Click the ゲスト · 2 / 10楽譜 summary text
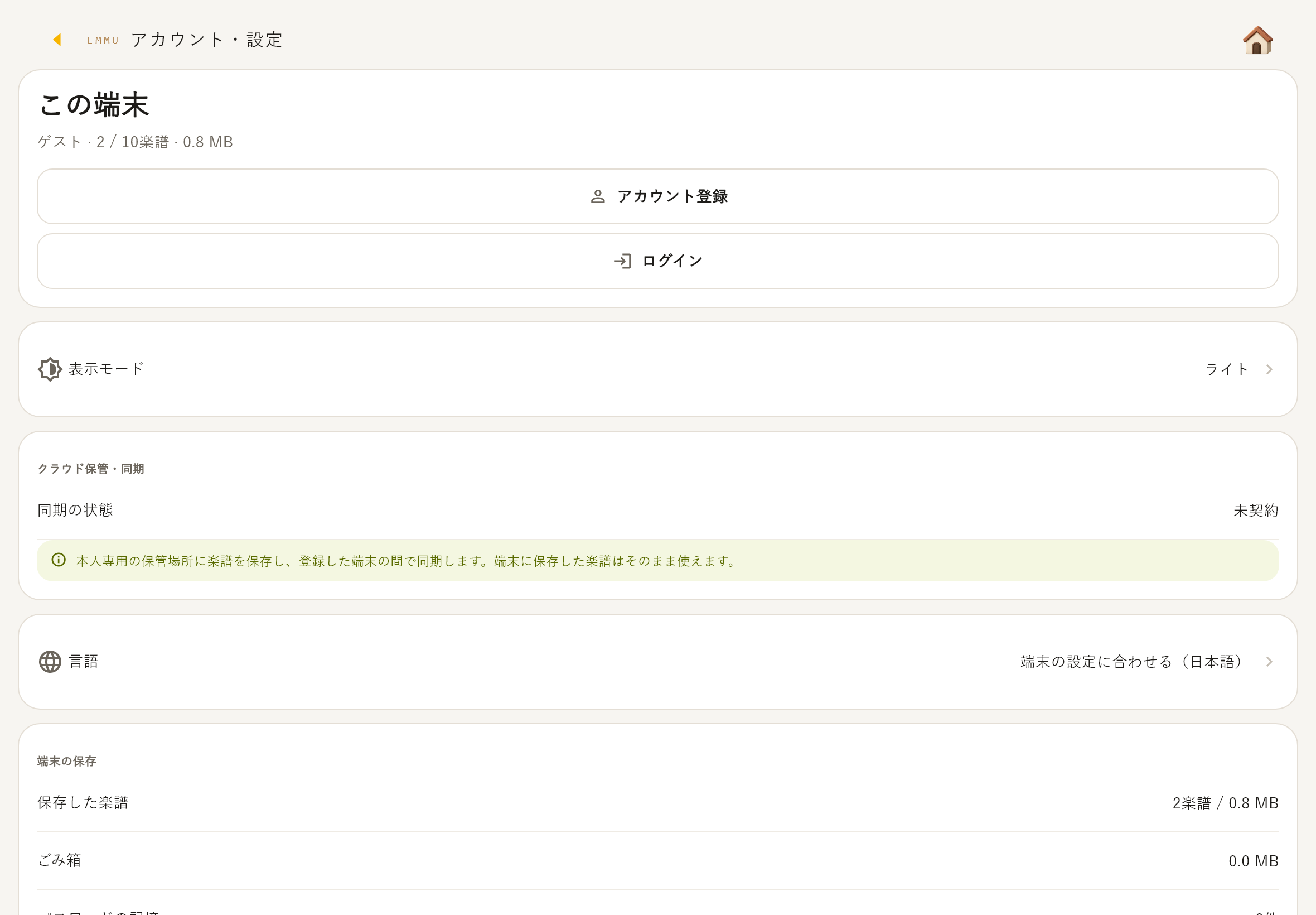The width and height of the screenshot is (1316, 915). coord(135,142)
